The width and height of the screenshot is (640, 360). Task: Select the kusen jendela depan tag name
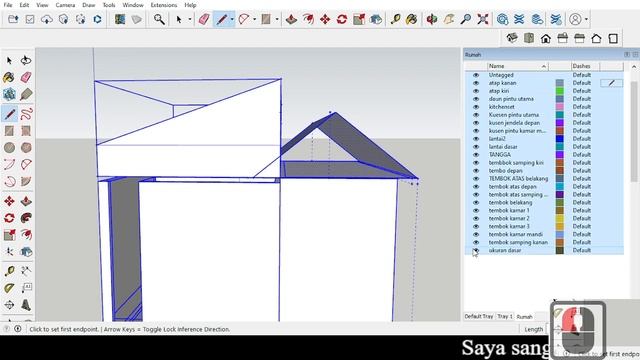pos(514,123)
